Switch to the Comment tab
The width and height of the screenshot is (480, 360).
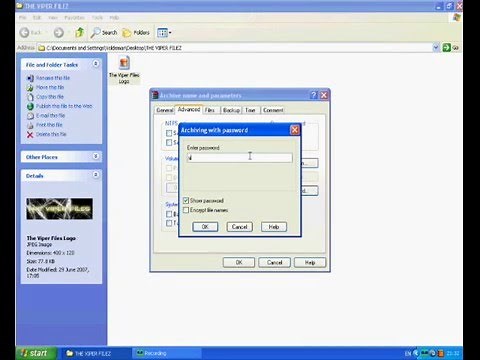273,110
